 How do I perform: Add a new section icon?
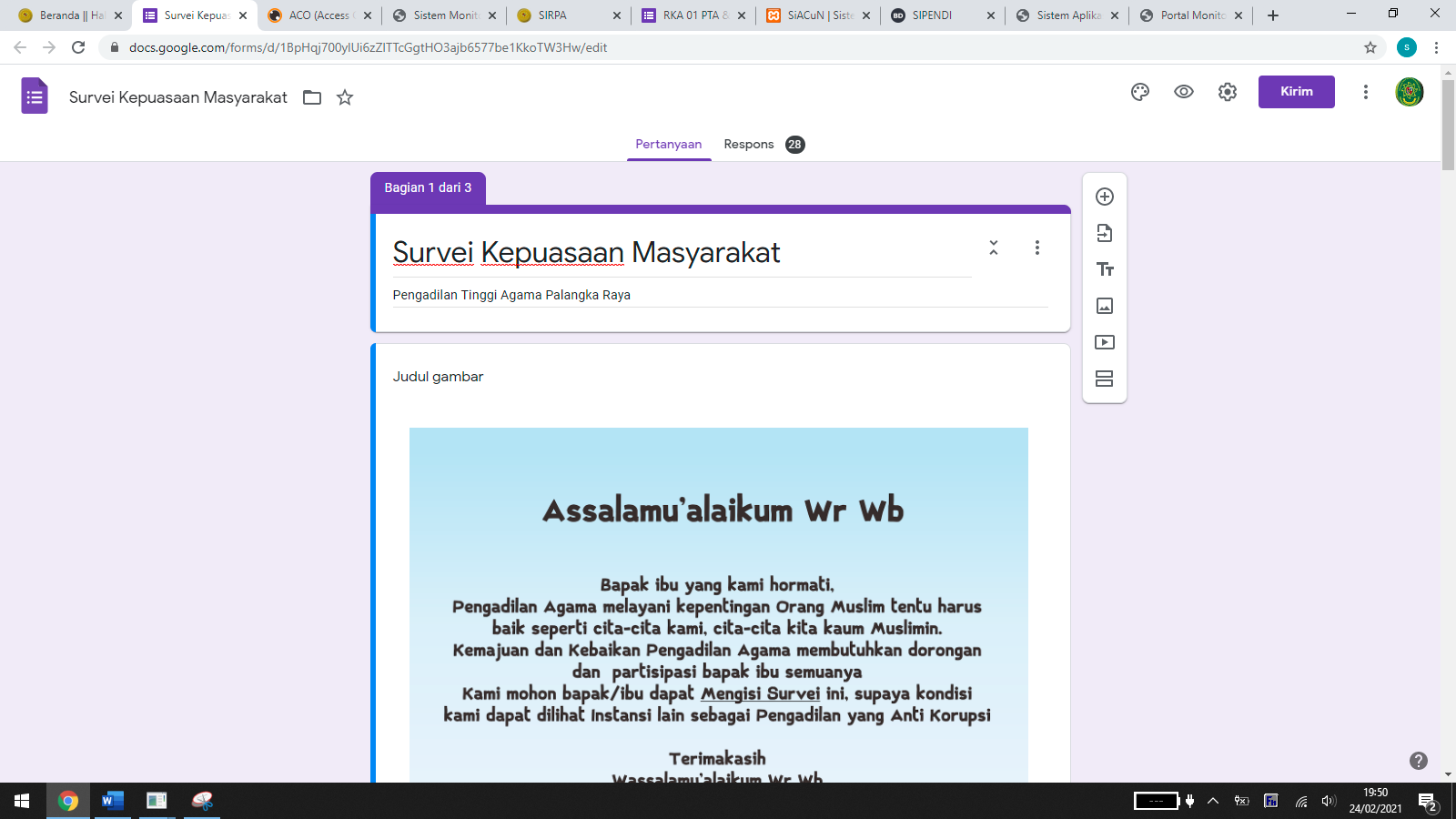pos(1105,379)
